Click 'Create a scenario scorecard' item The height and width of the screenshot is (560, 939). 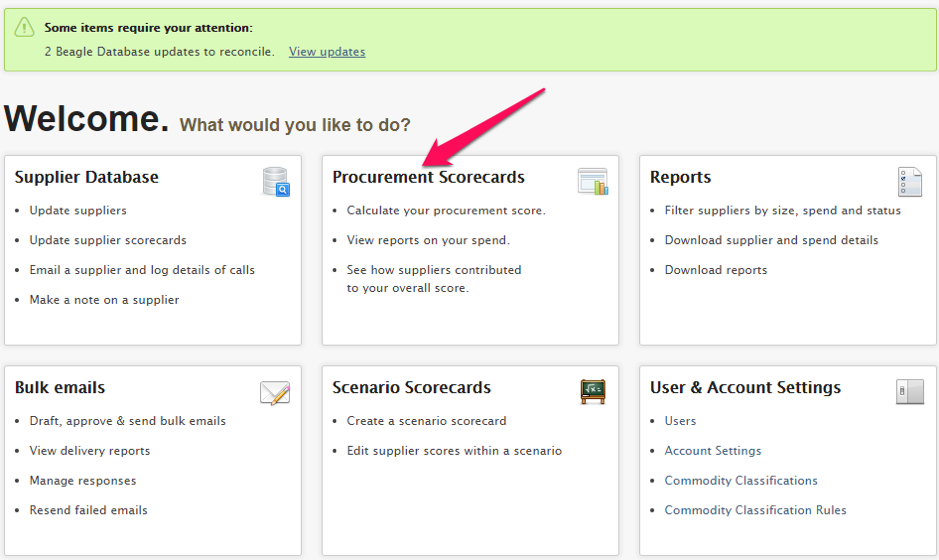(x=426, y=420)
